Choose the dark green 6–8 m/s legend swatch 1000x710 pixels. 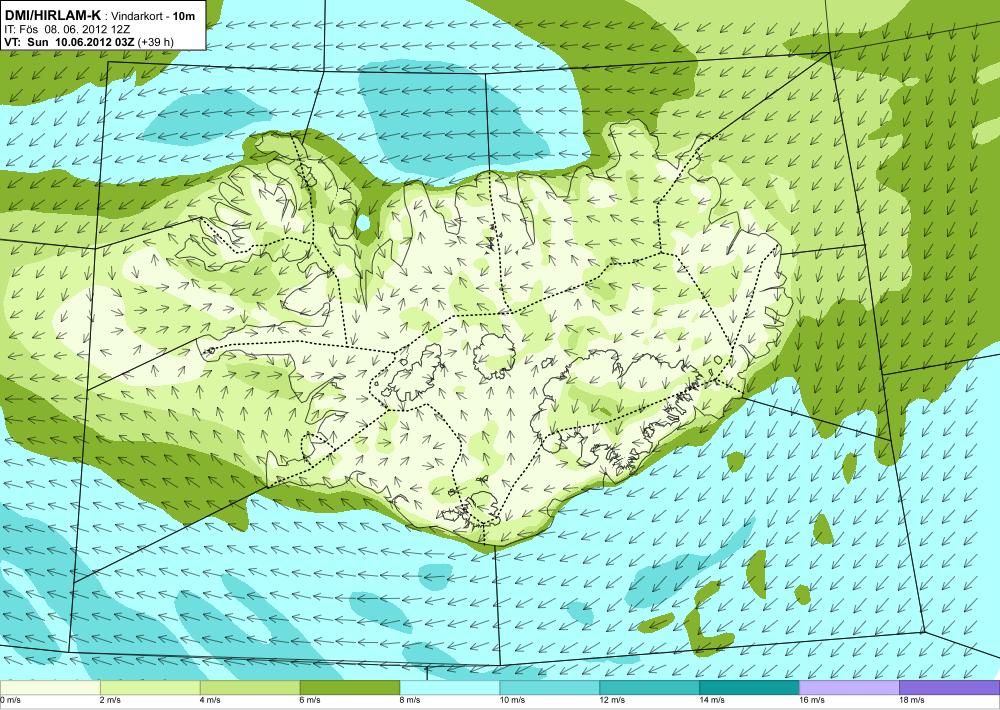coord(349,688)
